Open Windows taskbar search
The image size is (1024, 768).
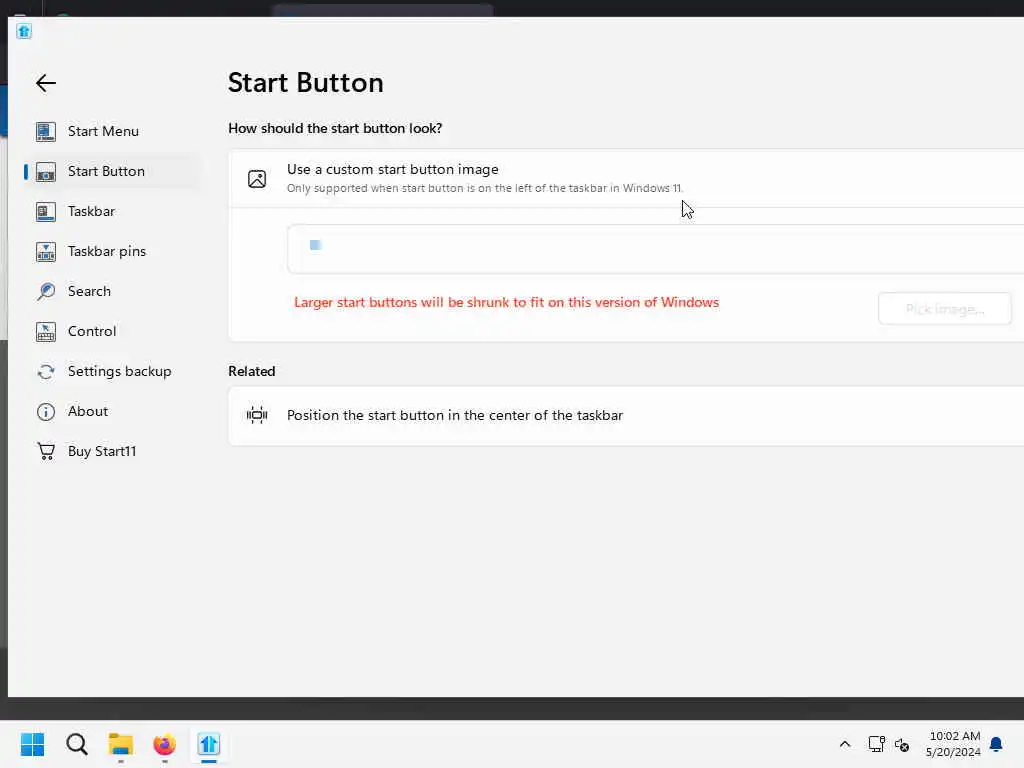pyautogui.click(x=76, y=744)
